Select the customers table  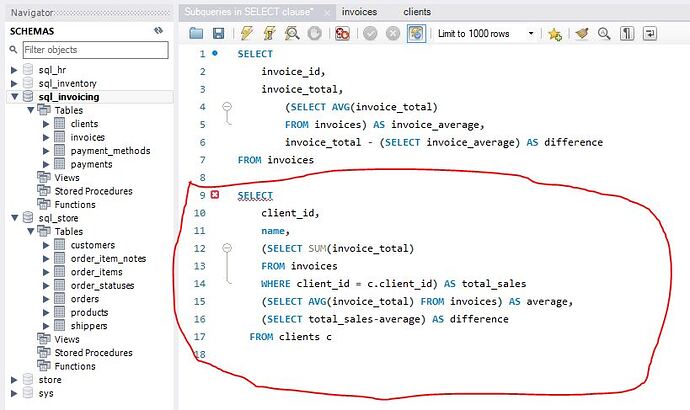tap(92, 245)
